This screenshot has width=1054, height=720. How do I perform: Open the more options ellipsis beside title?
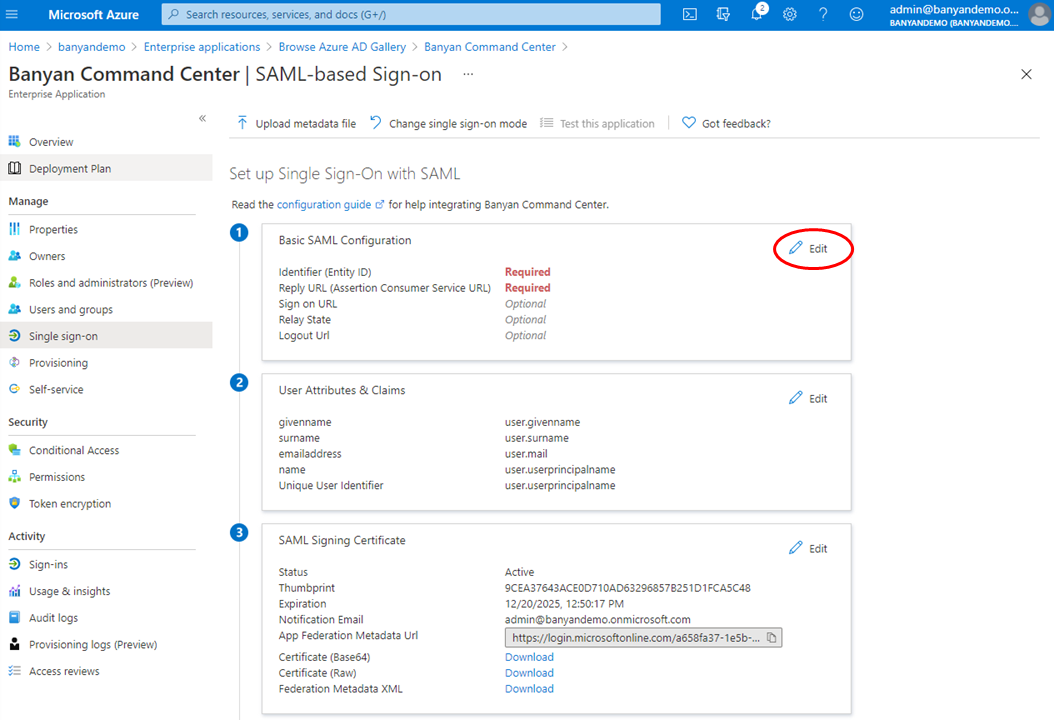tap(468, 75)
